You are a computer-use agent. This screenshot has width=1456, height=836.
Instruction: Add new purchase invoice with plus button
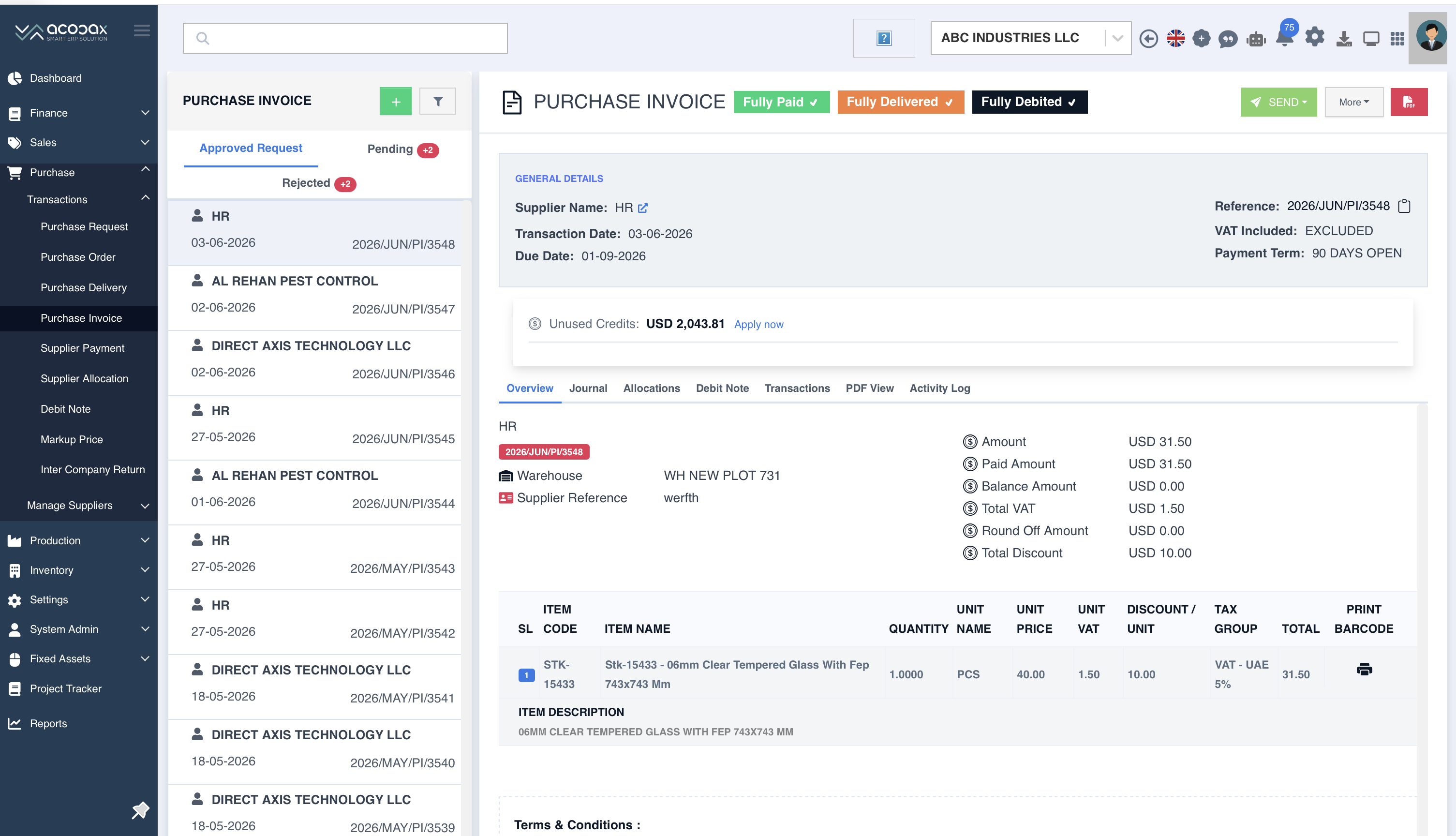(x=395, y=102)
